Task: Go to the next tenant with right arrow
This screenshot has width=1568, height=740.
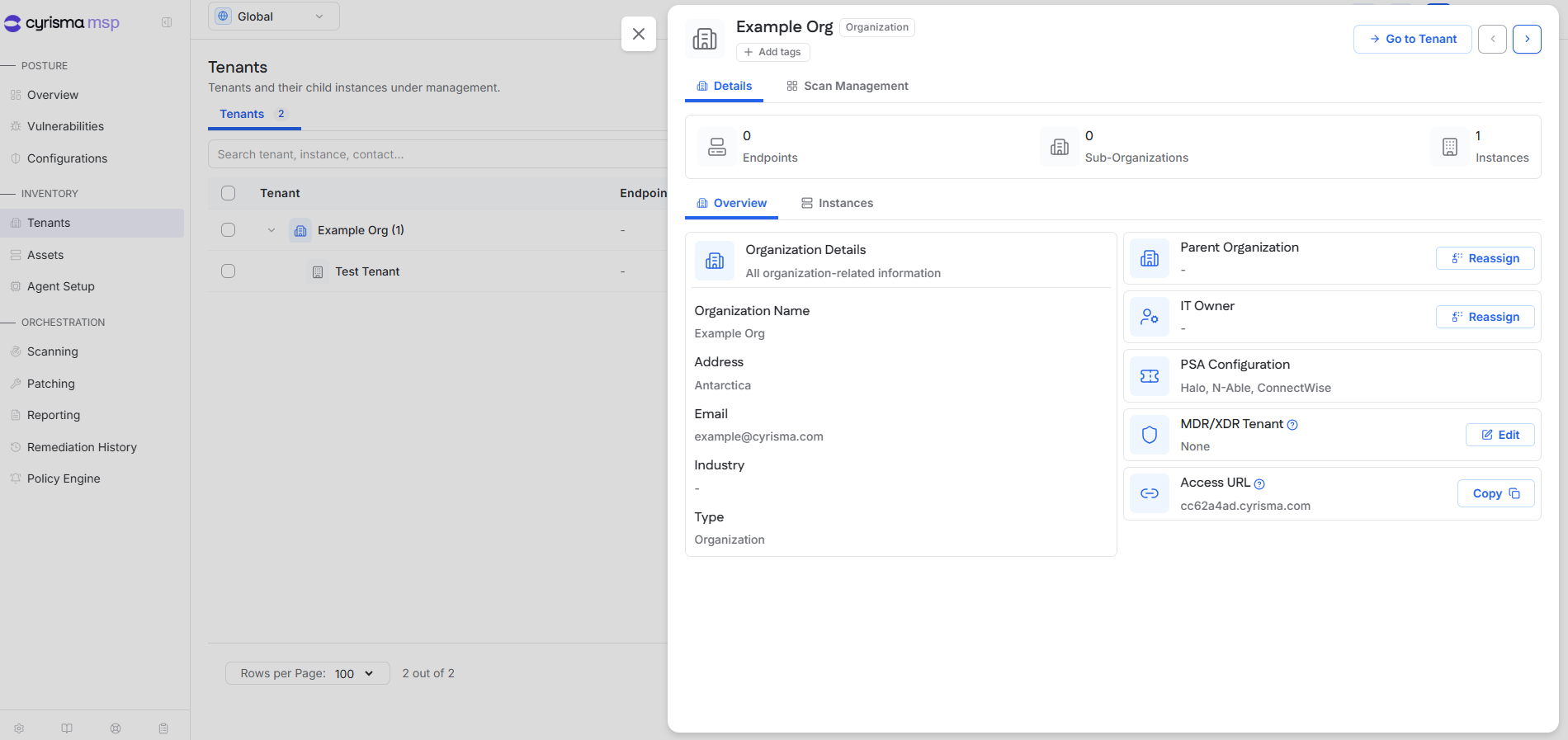Action: [x=1527, y=39]
